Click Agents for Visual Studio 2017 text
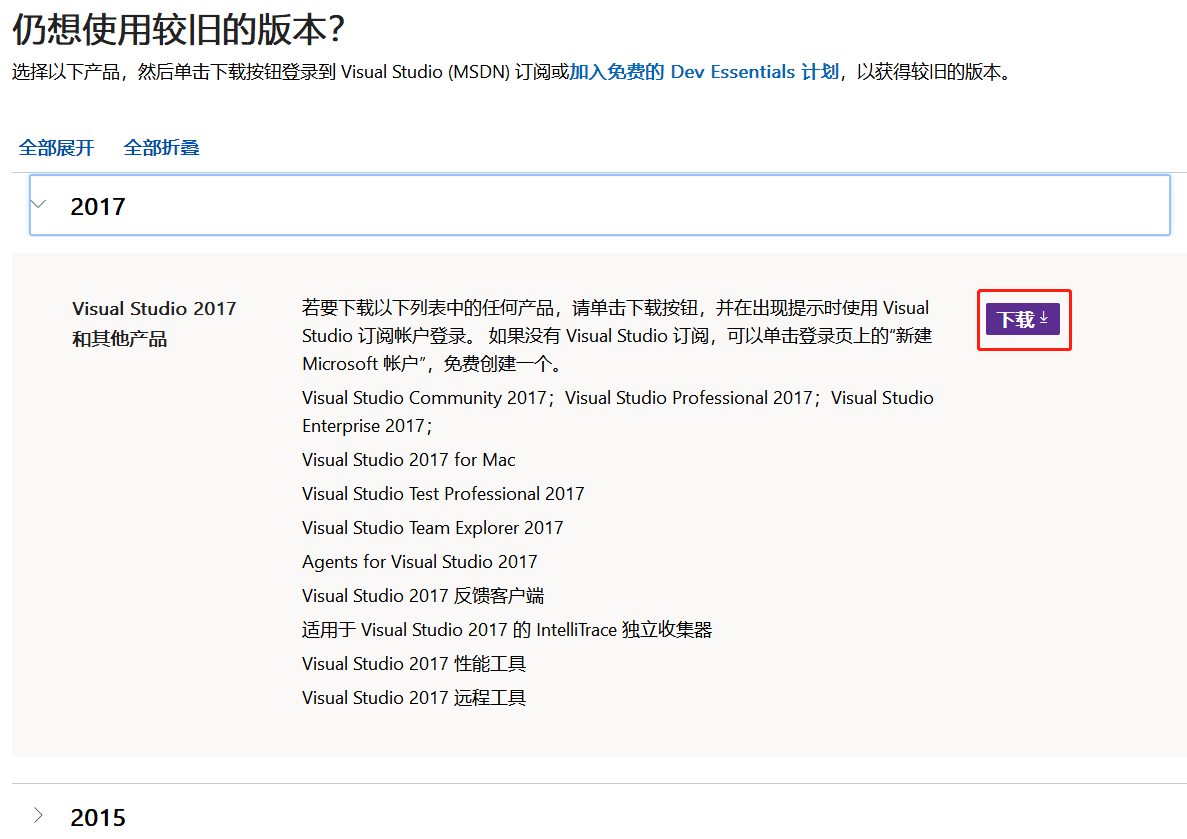The height and width of the screenshot is (839, 1187). [419, 562]
